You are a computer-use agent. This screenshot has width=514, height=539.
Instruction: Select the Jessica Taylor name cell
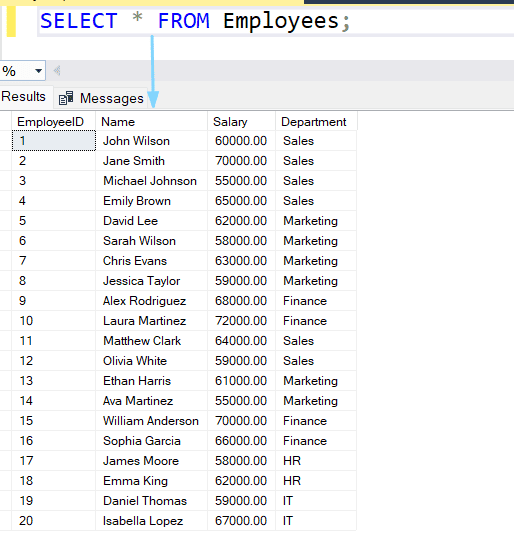[152, 281]
